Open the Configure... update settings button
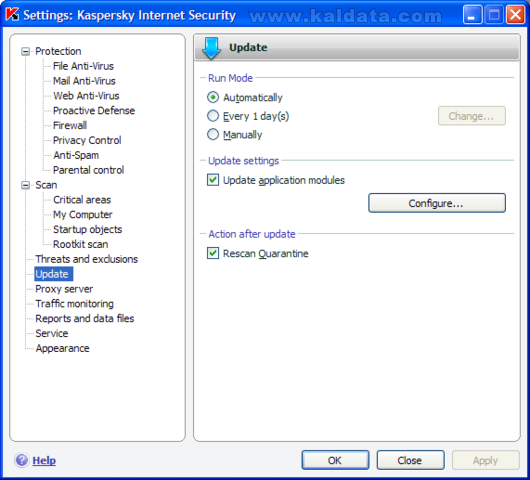The image size is (530, 480). click(x=437, y=203)
